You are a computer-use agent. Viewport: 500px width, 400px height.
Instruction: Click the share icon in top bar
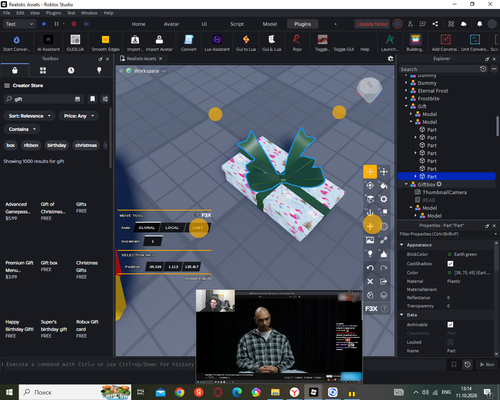pyautogui.click(x=435, y=24)
